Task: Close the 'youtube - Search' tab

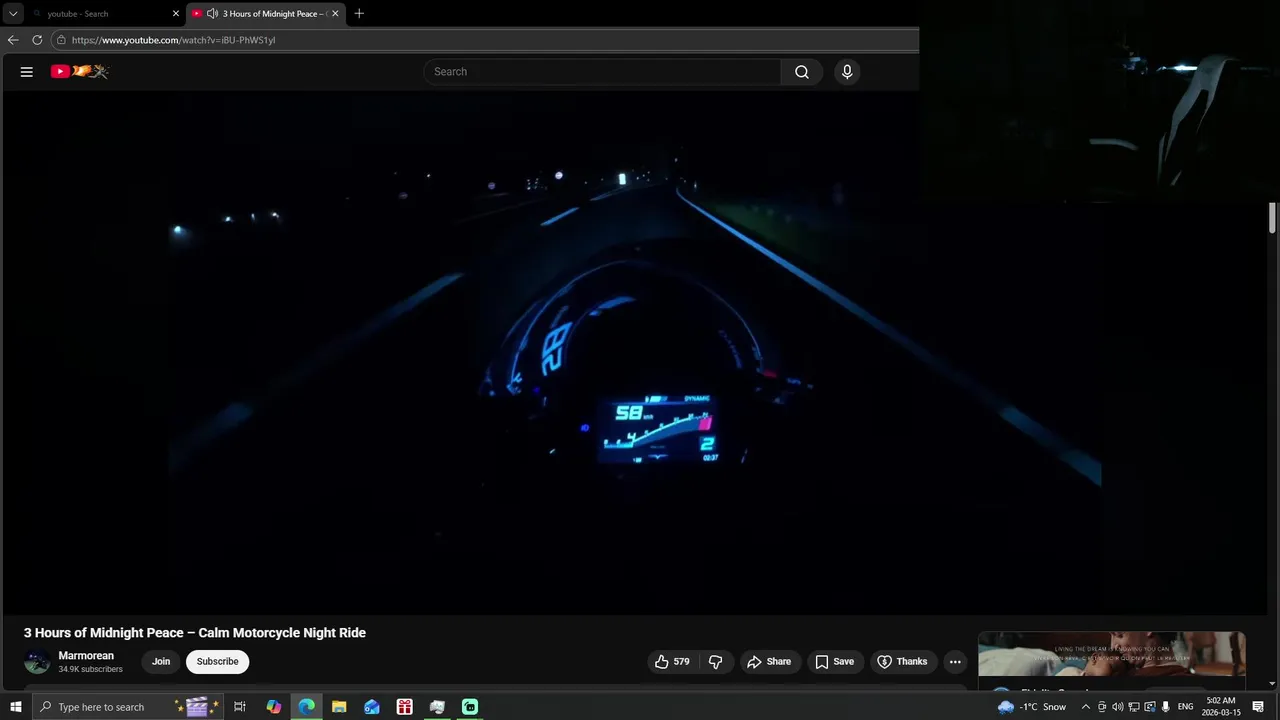Action: (x=176, y=14)
